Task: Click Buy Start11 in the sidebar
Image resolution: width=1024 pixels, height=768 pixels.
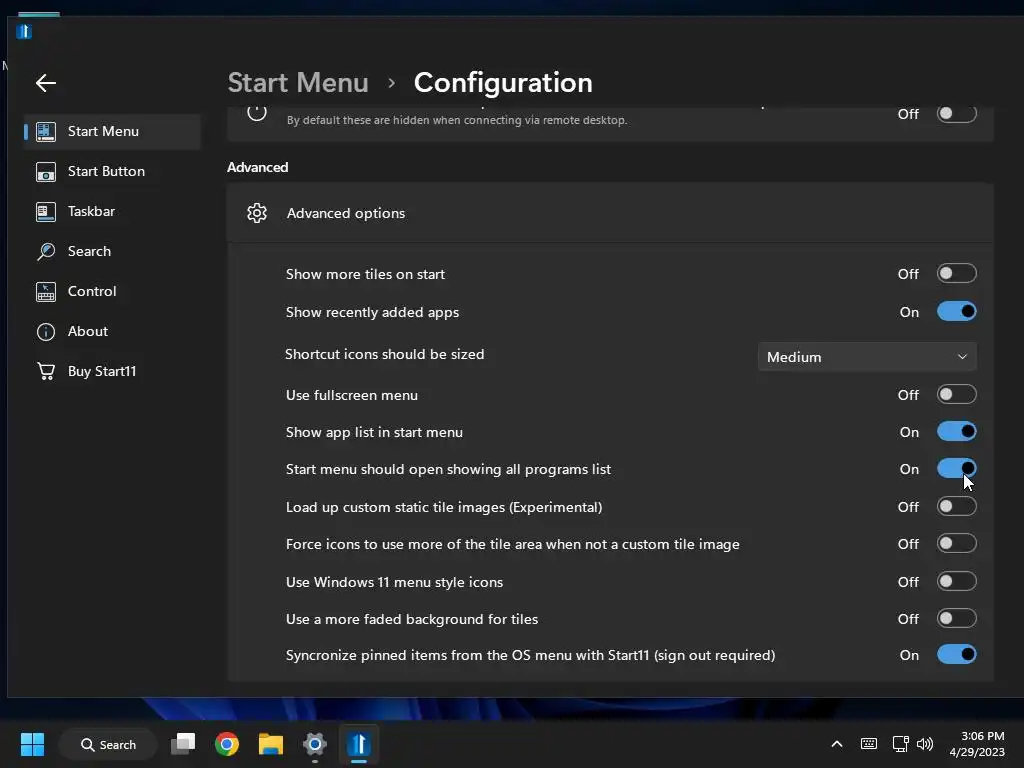Action: pyautogui.click(x=112, y=372)
